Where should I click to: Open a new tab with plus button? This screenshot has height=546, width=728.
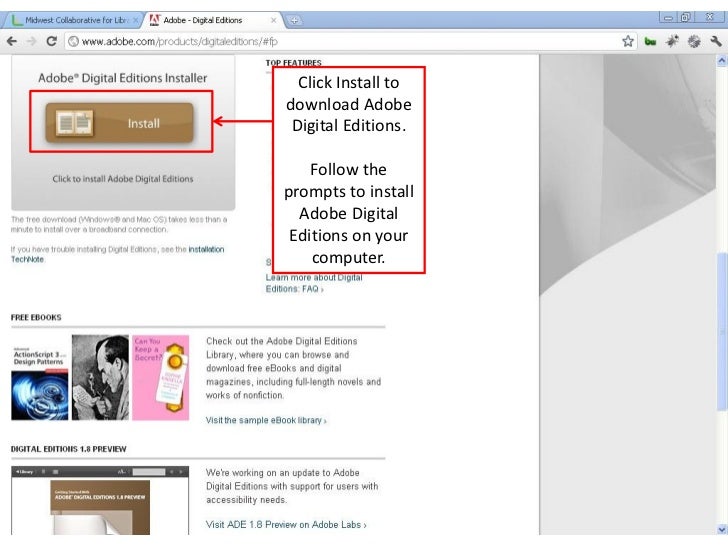tap(294, 20)
